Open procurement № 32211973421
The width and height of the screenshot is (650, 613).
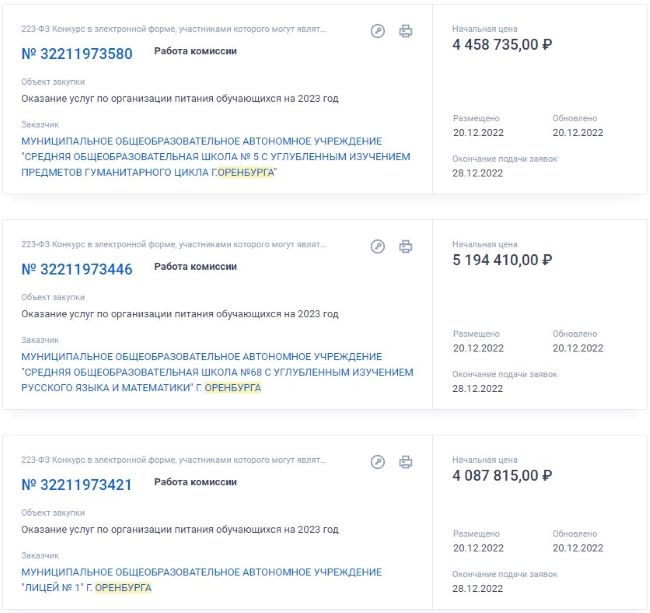click(77, 485)
